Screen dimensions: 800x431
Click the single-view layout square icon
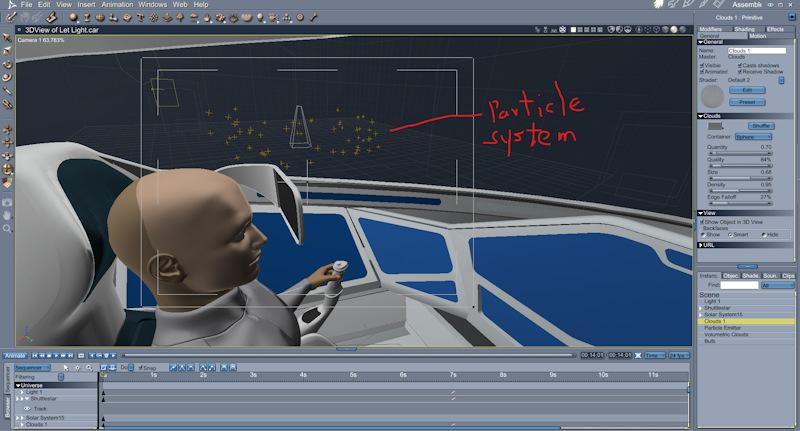pos(573,30)
